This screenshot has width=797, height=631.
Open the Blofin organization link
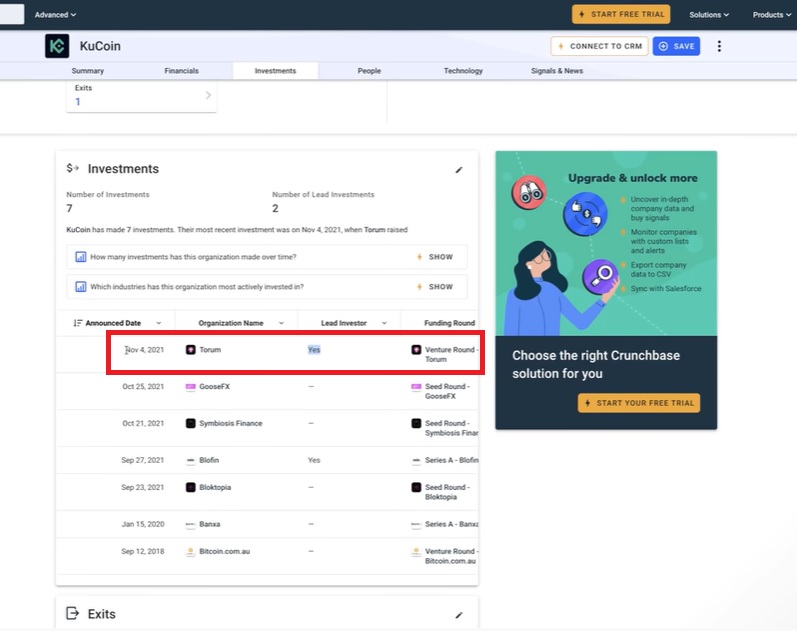click(209, 460)
